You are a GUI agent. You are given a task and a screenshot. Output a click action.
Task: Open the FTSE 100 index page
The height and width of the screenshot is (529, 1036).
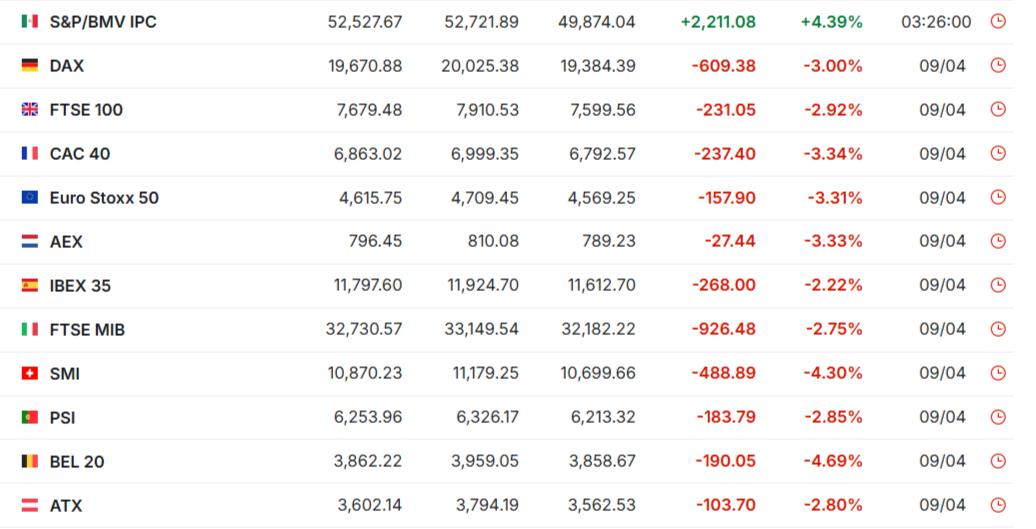click(86, 110)
